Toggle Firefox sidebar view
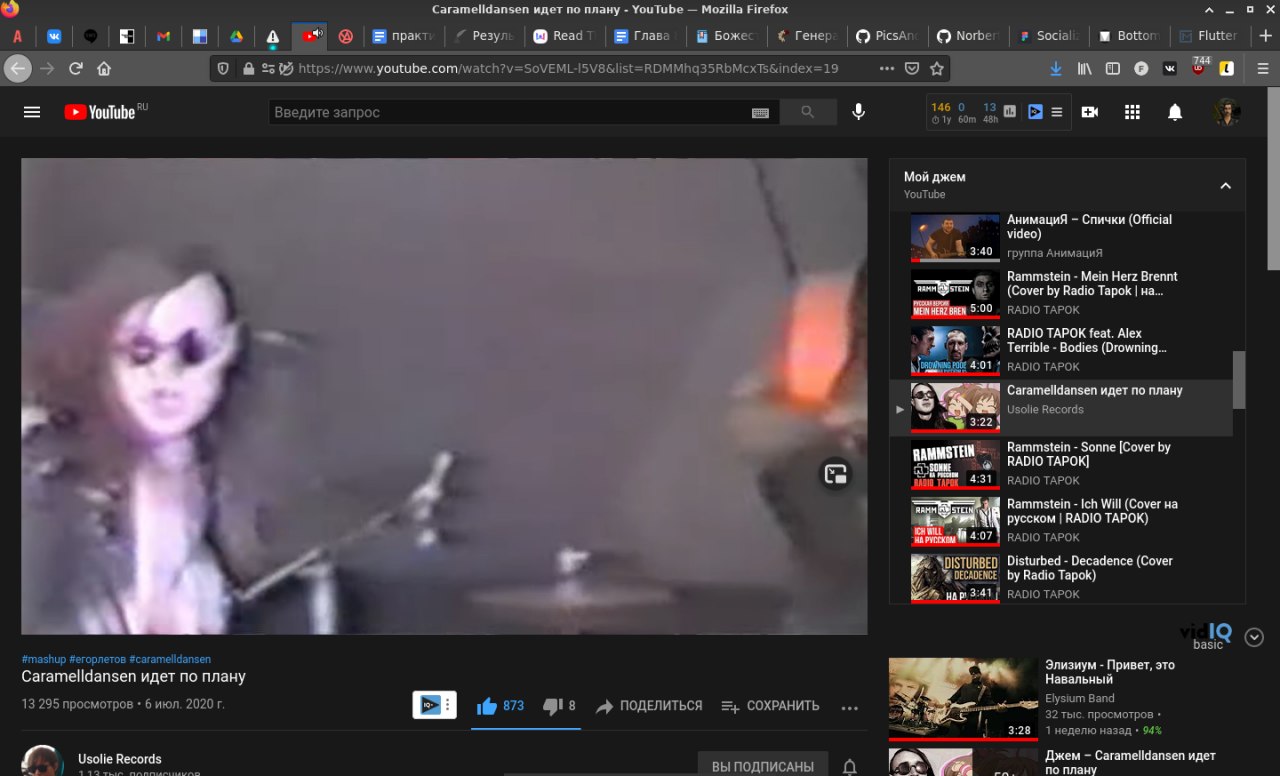This screenshot has width=1280, height=776. (x=1112, y=69)
